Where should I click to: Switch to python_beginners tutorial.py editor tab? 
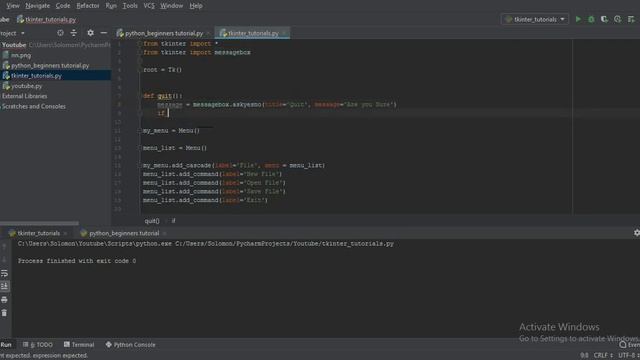[164, 33]
